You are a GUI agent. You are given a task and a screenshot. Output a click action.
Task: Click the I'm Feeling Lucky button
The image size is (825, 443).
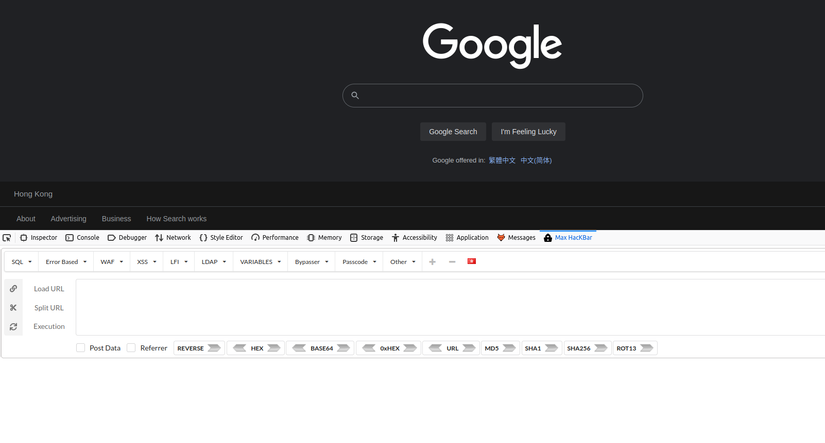528,132
